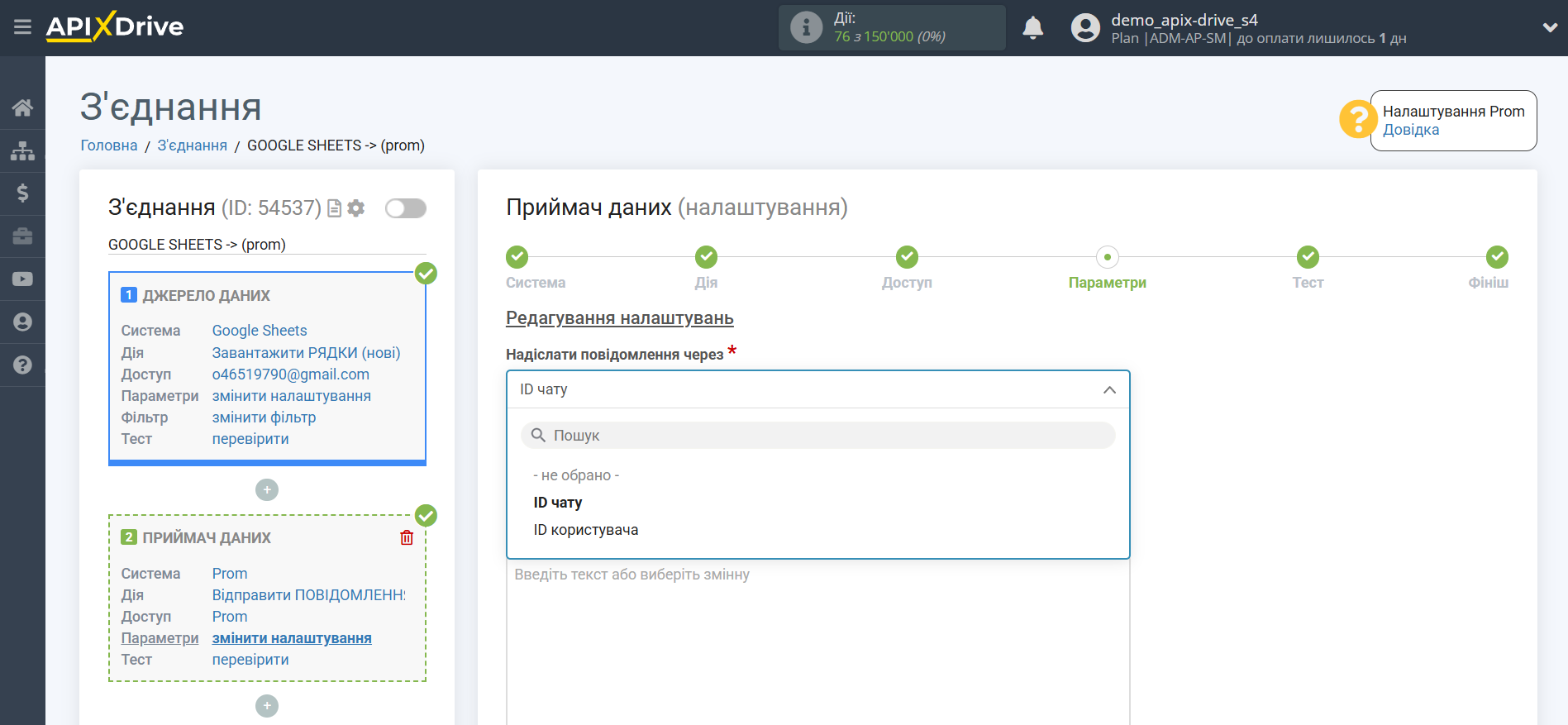1568x725 pixels.
Task: Select the '- не обрано -' option
Action: [576, 475]
